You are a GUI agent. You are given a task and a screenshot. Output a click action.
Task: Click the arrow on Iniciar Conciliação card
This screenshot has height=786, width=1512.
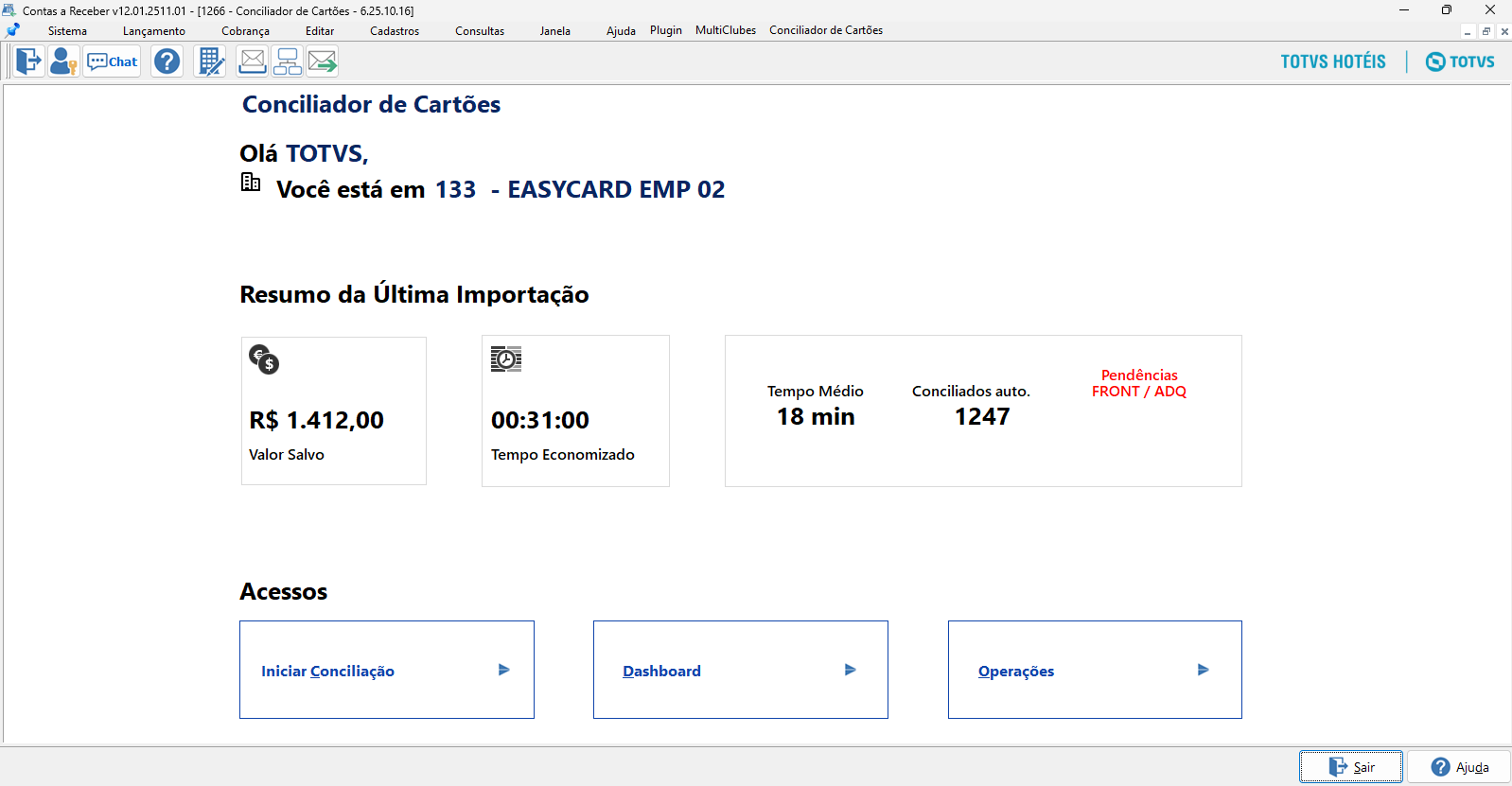pyautogui.click(x=504, y=670)
